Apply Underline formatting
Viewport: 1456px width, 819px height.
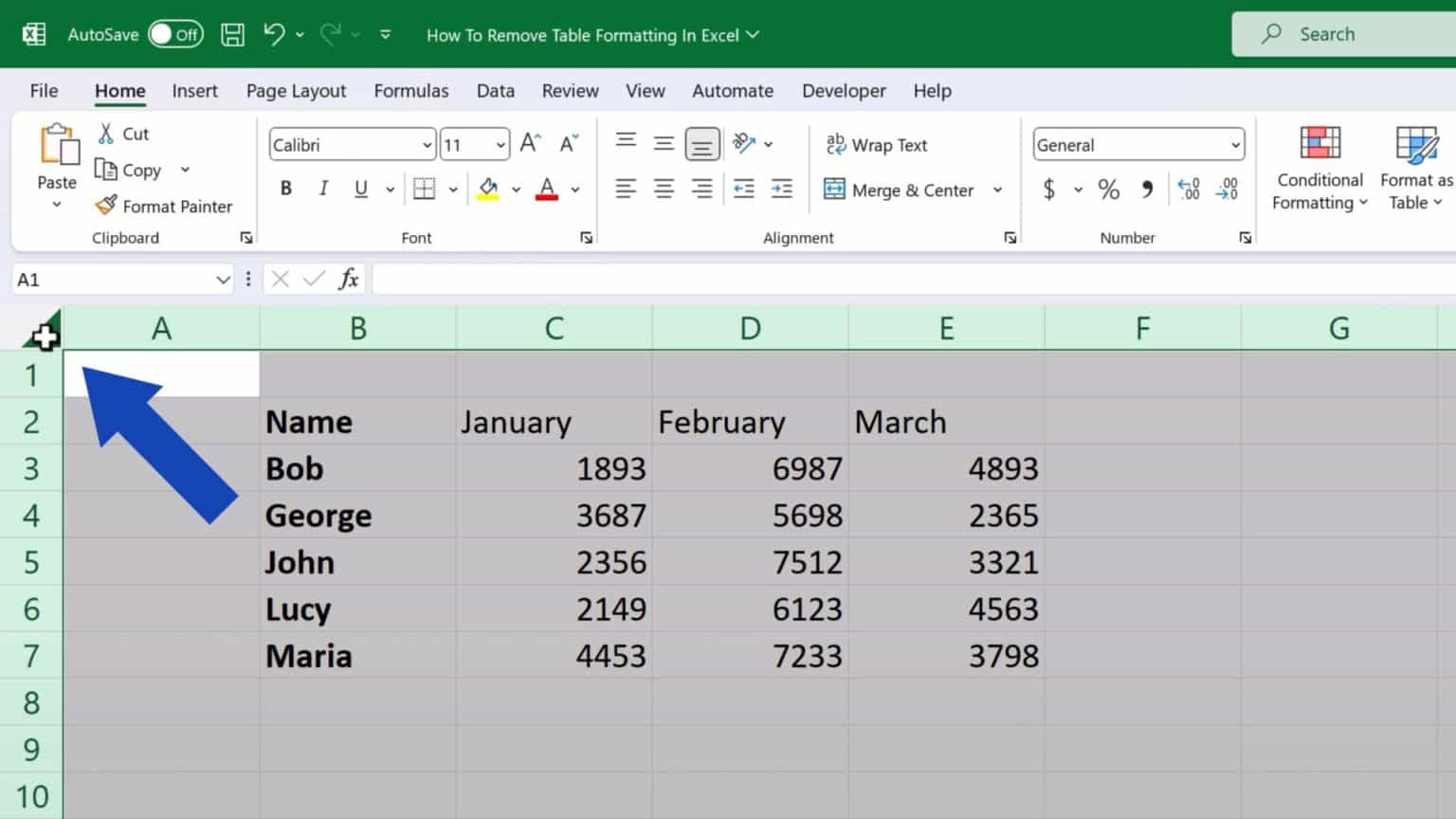[359, 189]
